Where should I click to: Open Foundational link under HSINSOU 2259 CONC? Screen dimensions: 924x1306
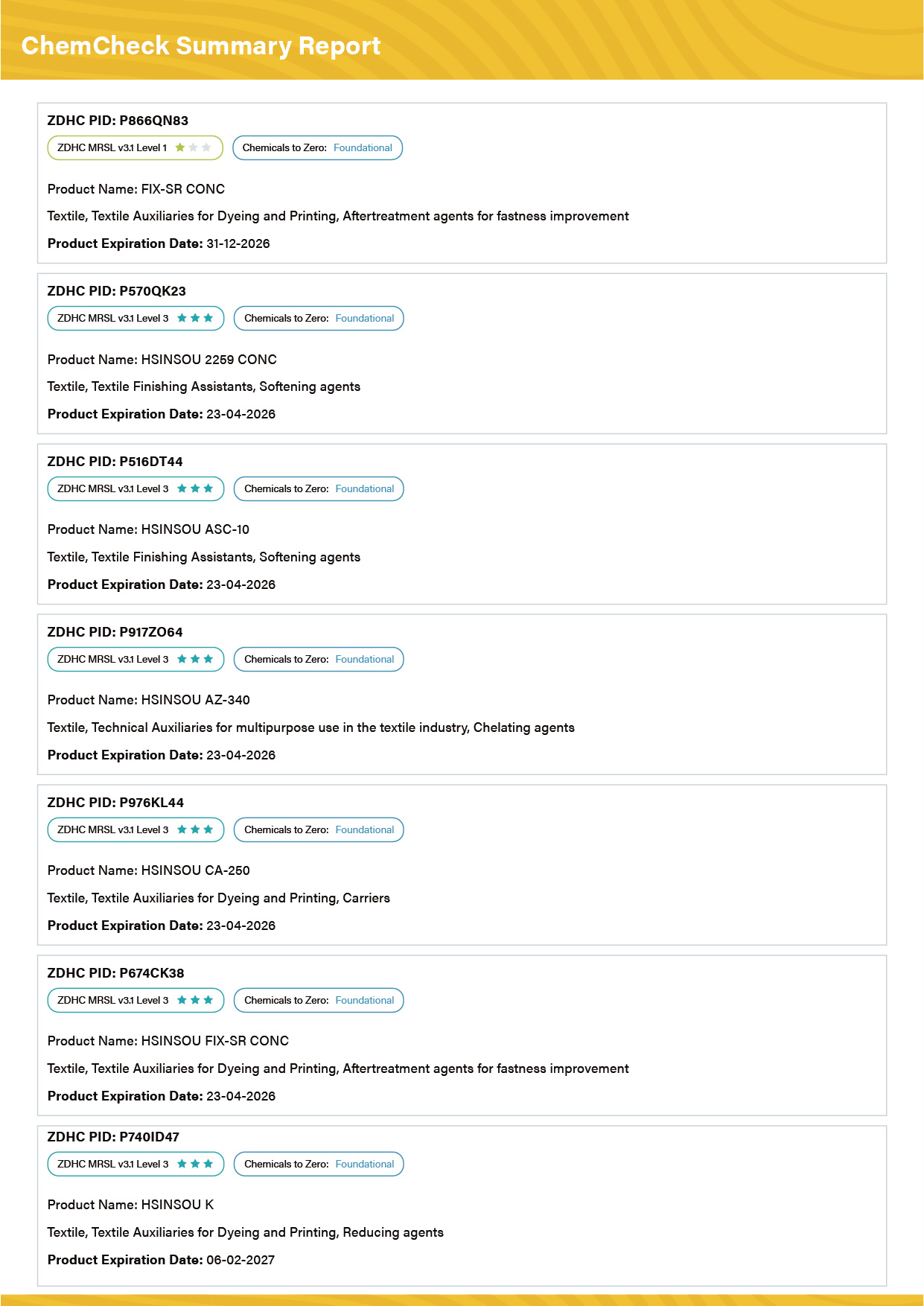coord(365,318)
